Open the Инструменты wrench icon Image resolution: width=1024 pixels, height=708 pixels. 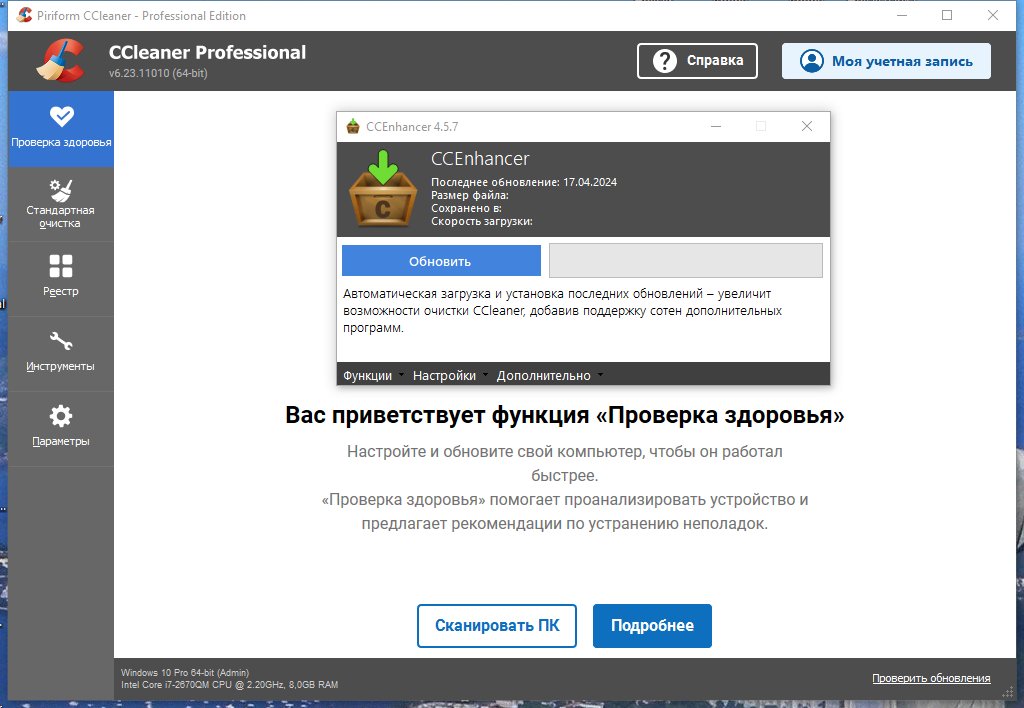(x=61, y=341)
